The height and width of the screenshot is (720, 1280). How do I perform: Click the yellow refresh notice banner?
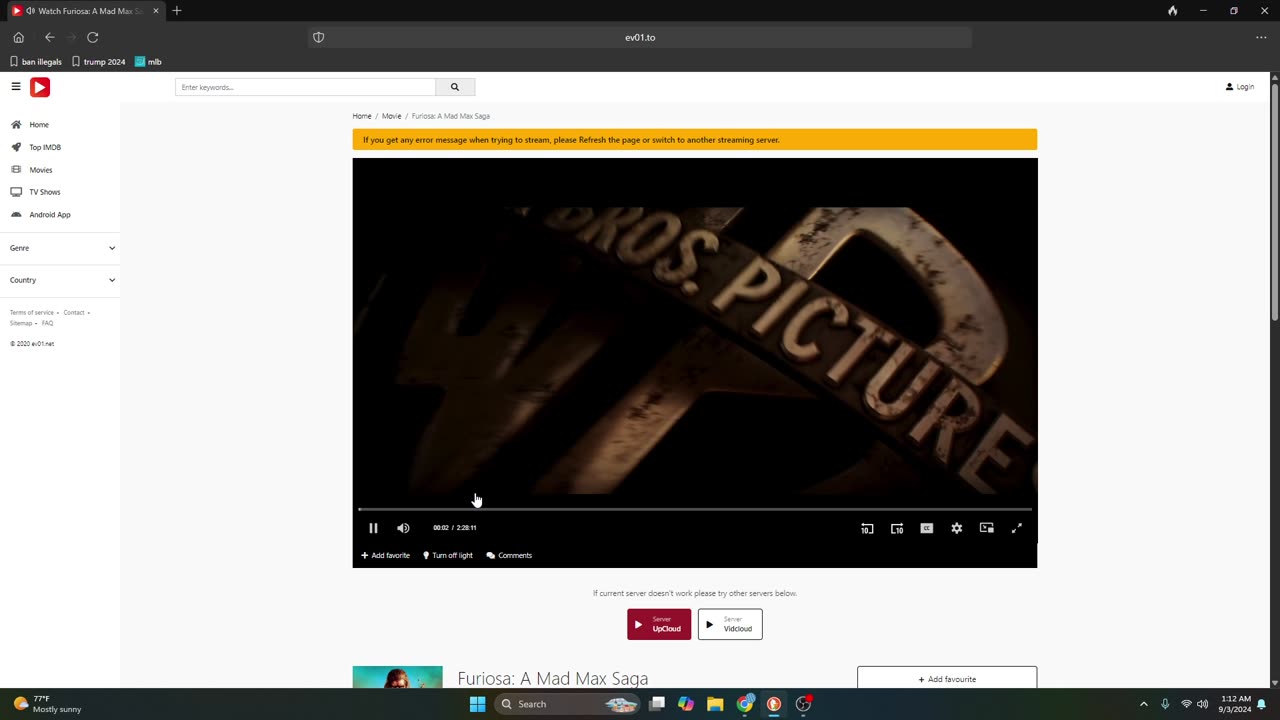coord(695,140)
